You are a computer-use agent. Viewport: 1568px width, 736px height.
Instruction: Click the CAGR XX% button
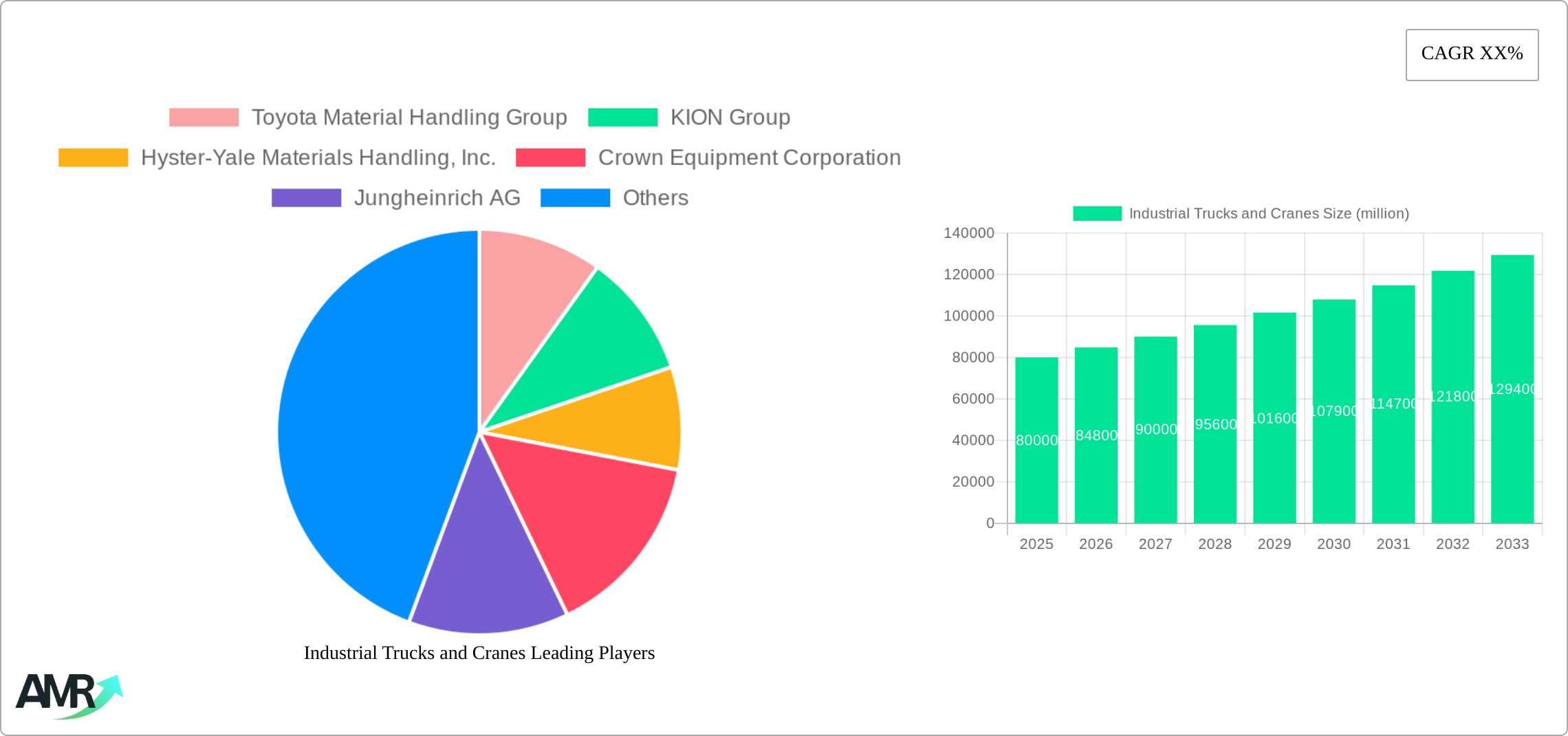coord(1472,54)
